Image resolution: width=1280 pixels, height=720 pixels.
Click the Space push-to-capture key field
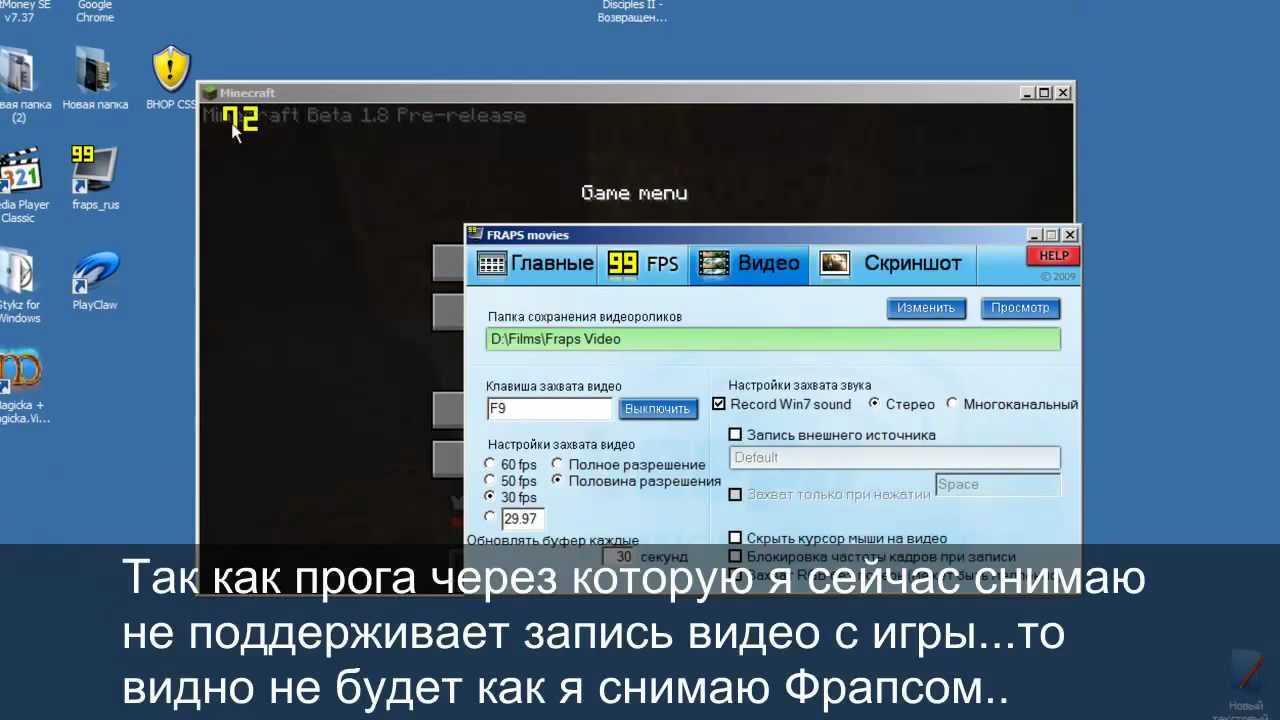[x=997, y=484]
